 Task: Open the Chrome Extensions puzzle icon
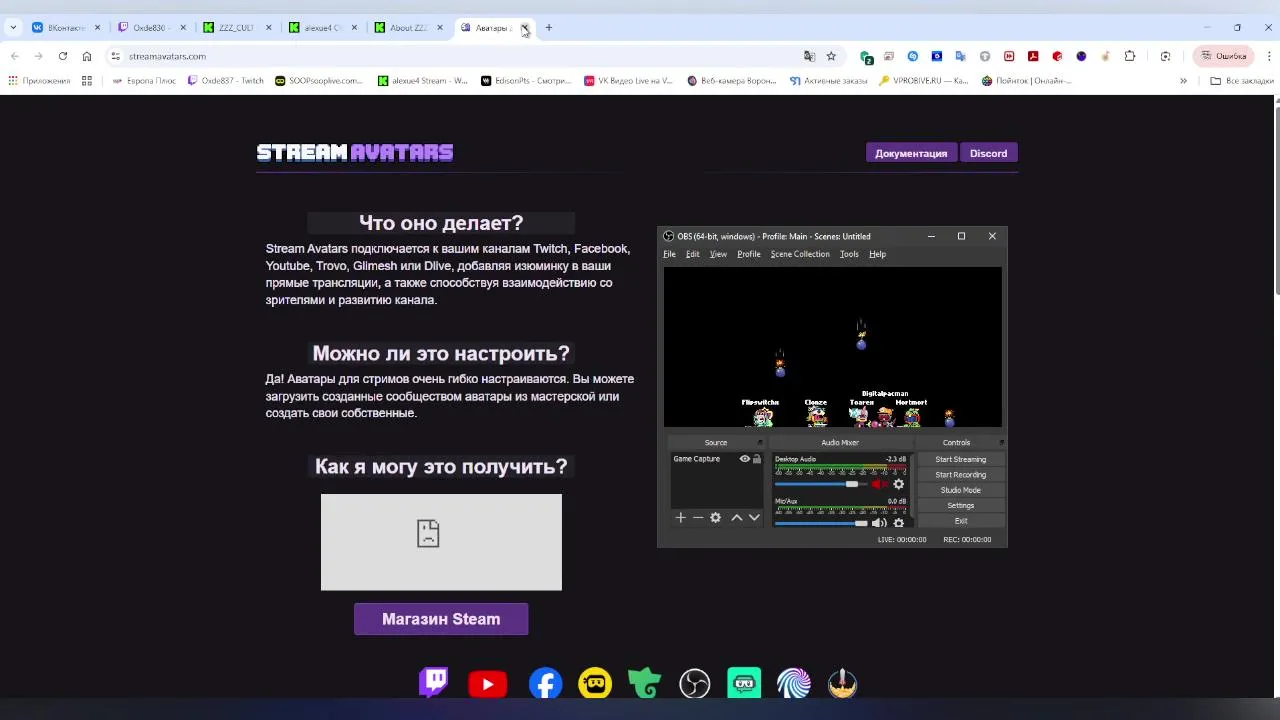coord(1130,56)
